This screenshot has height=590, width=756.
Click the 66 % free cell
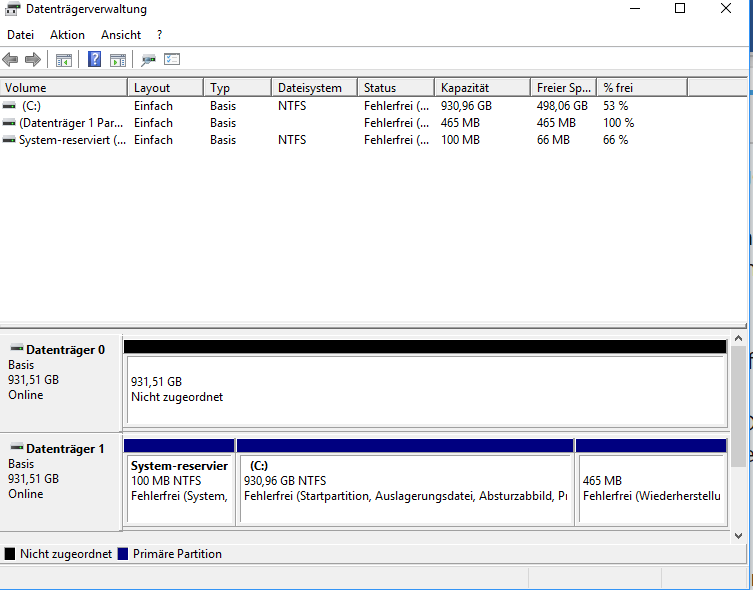coord(616,140)
